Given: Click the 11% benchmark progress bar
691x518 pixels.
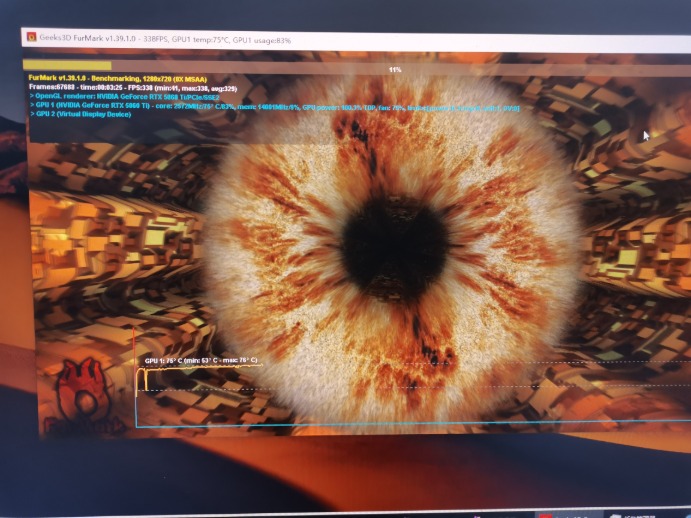Looking at the screenshot, I should coord(394,69).
